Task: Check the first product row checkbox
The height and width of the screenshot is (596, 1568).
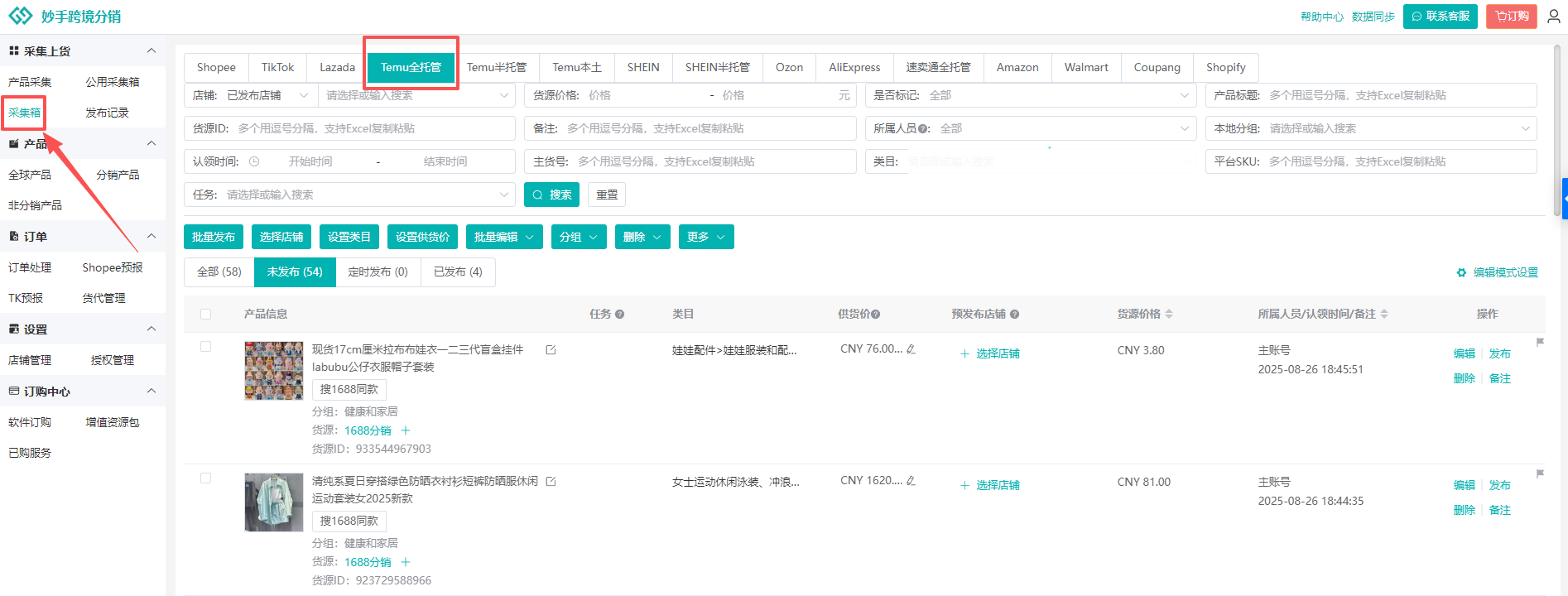Action: (x=206, y=347)
